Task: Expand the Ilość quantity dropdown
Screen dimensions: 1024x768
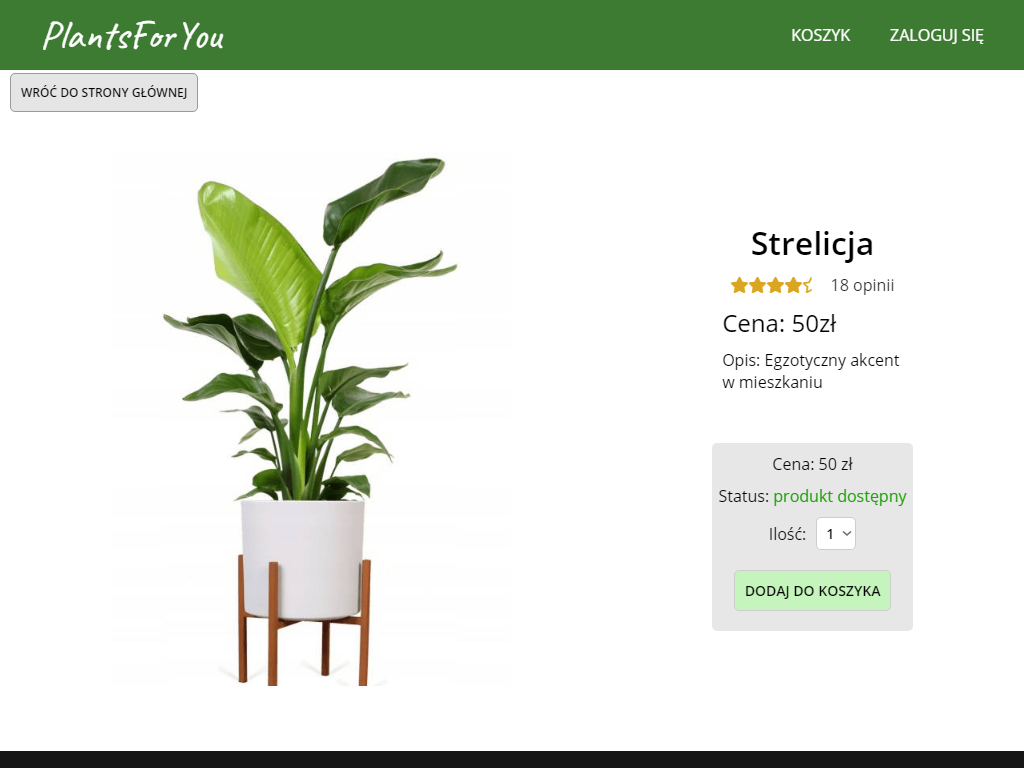Action: pos(836,534)
